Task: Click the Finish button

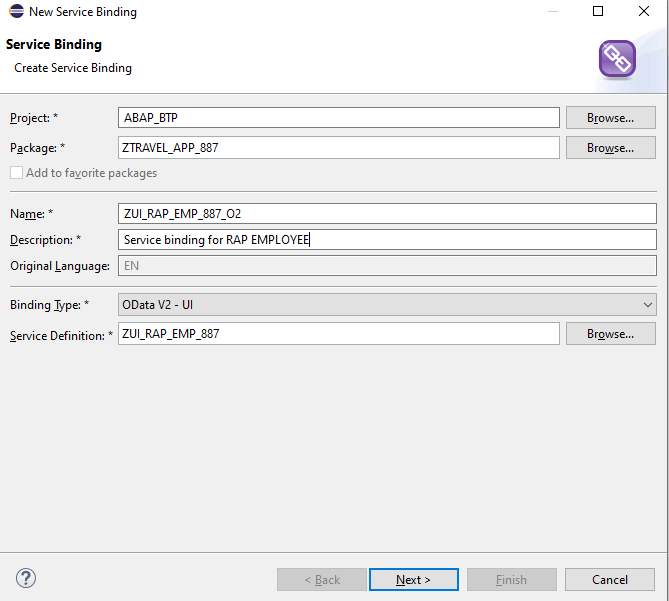Action: click(511, 579)
